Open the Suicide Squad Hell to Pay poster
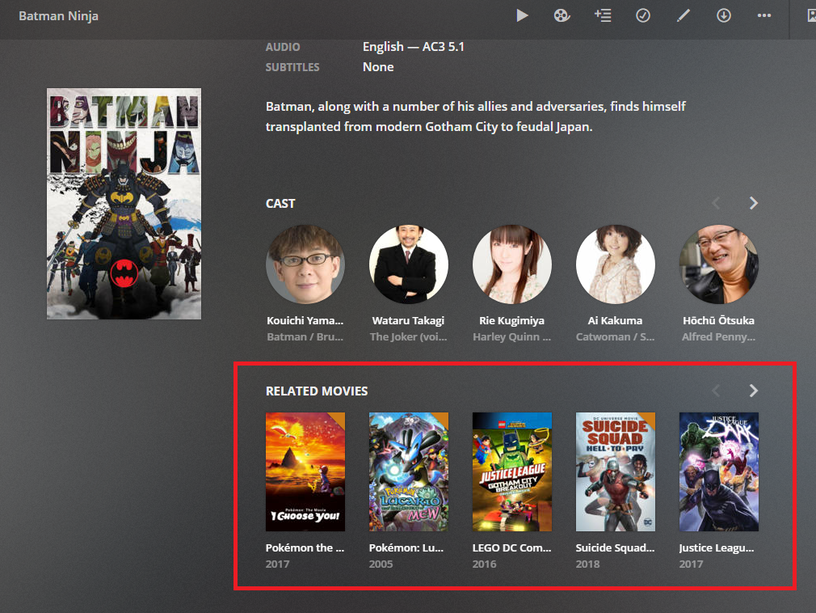 [x=615, y=471]
